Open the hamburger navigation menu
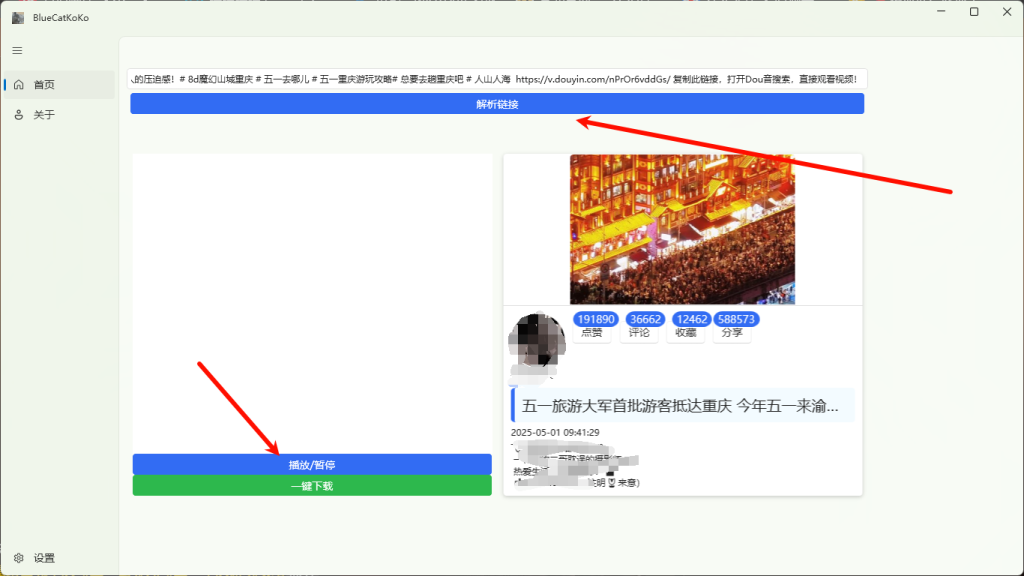This screenshot has height=576, width=1024. click(x=16, y=50)
